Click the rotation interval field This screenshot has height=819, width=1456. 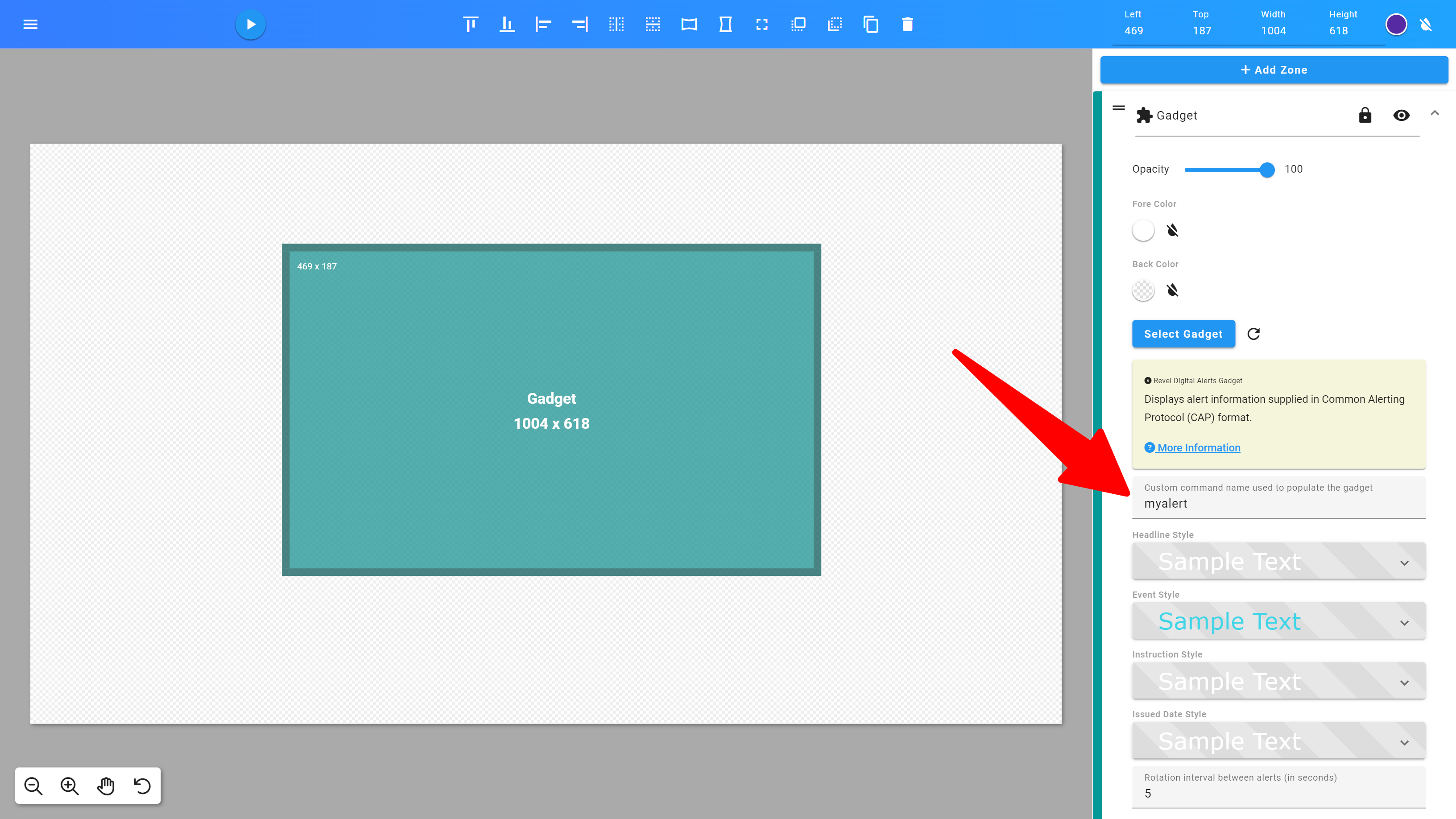pos(1278,787)
